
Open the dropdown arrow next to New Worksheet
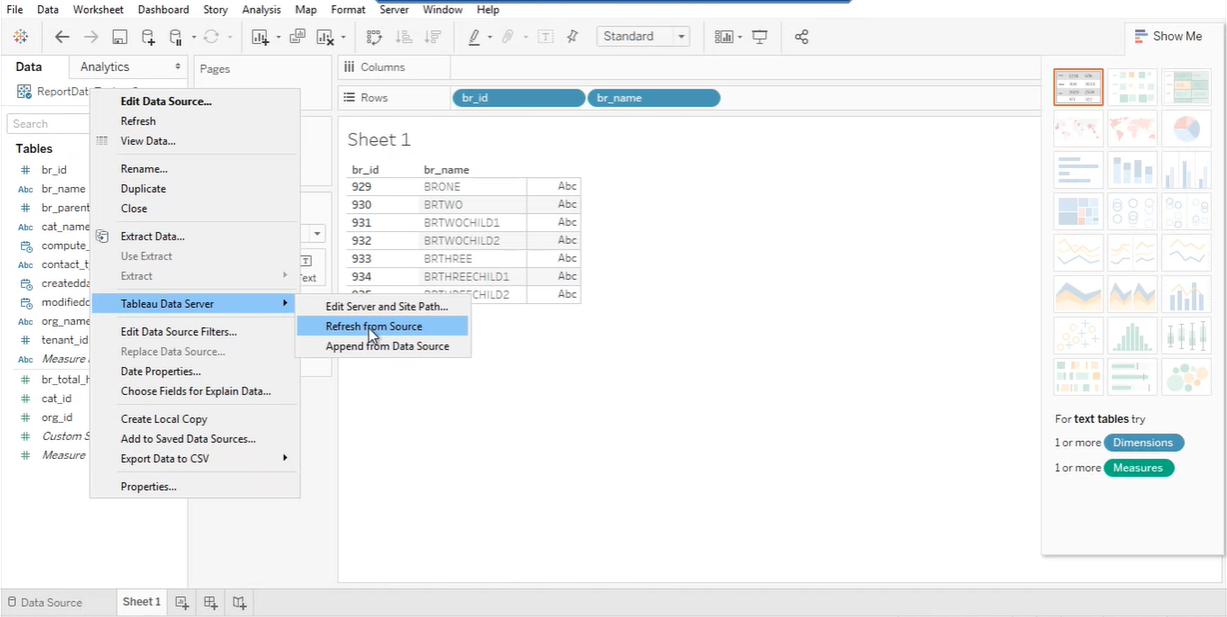[x=278, y=38]
